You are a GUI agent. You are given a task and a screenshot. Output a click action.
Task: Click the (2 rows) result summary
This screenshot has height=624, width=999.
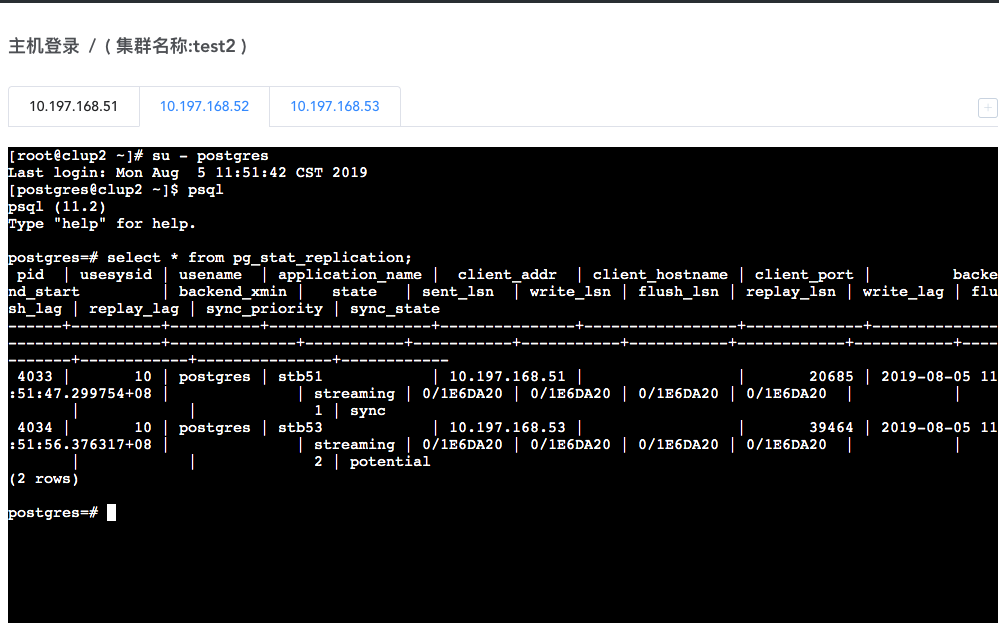coord(43,479)
